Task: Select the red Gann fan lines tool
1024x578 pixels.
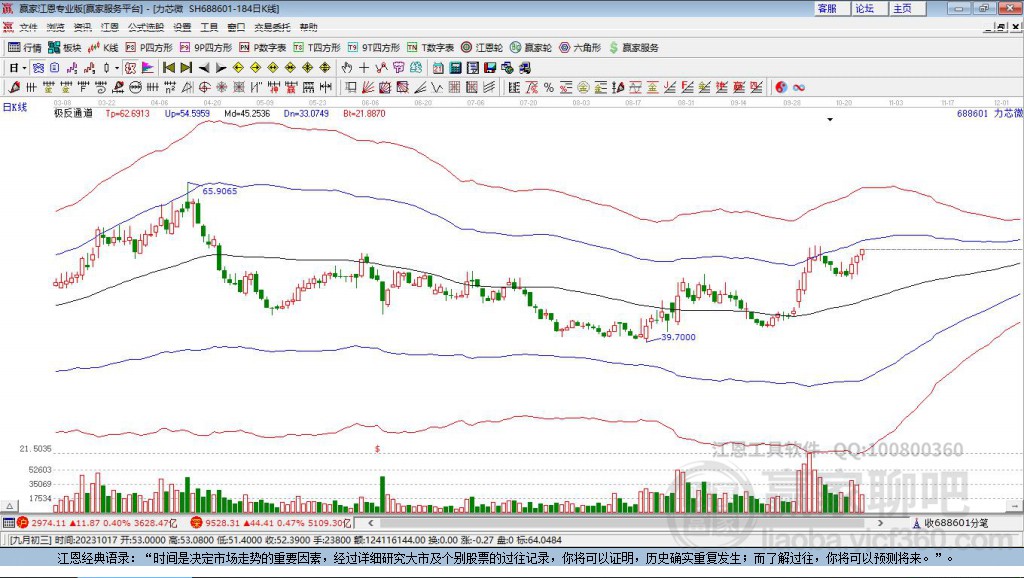Action: 368,88
